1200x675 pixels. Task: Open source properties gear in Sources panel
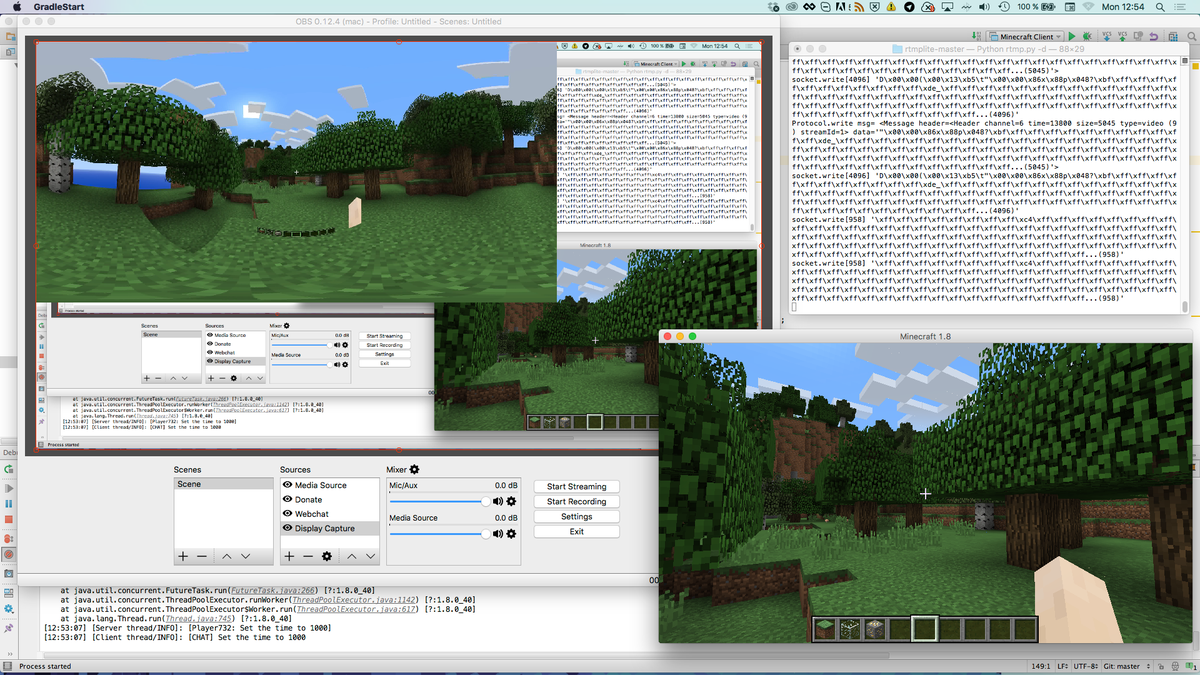tap(327, 555)
